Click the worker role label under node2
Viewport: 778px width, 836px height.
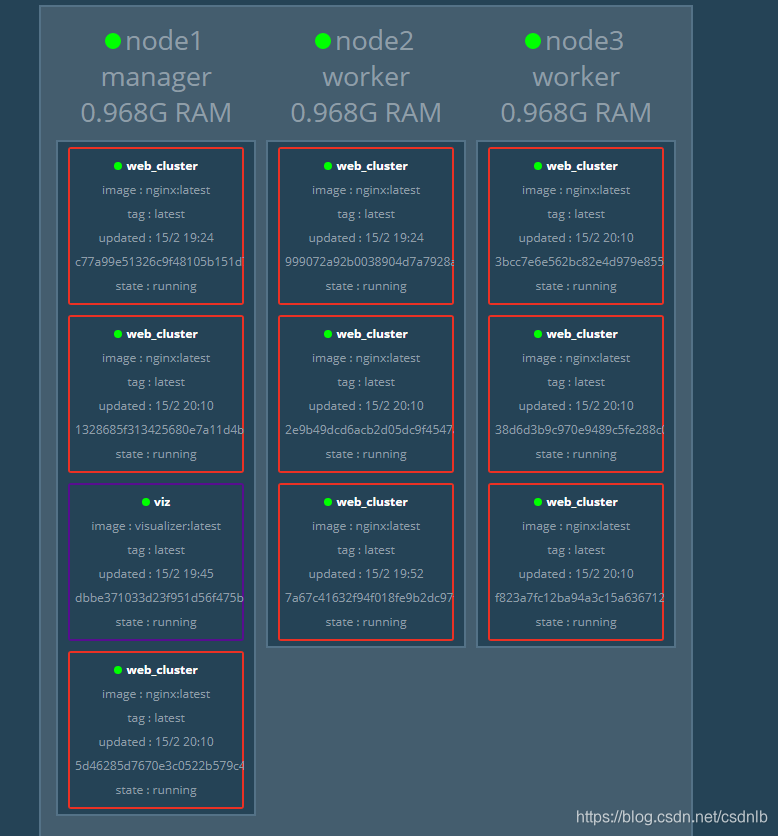(366, 77)
